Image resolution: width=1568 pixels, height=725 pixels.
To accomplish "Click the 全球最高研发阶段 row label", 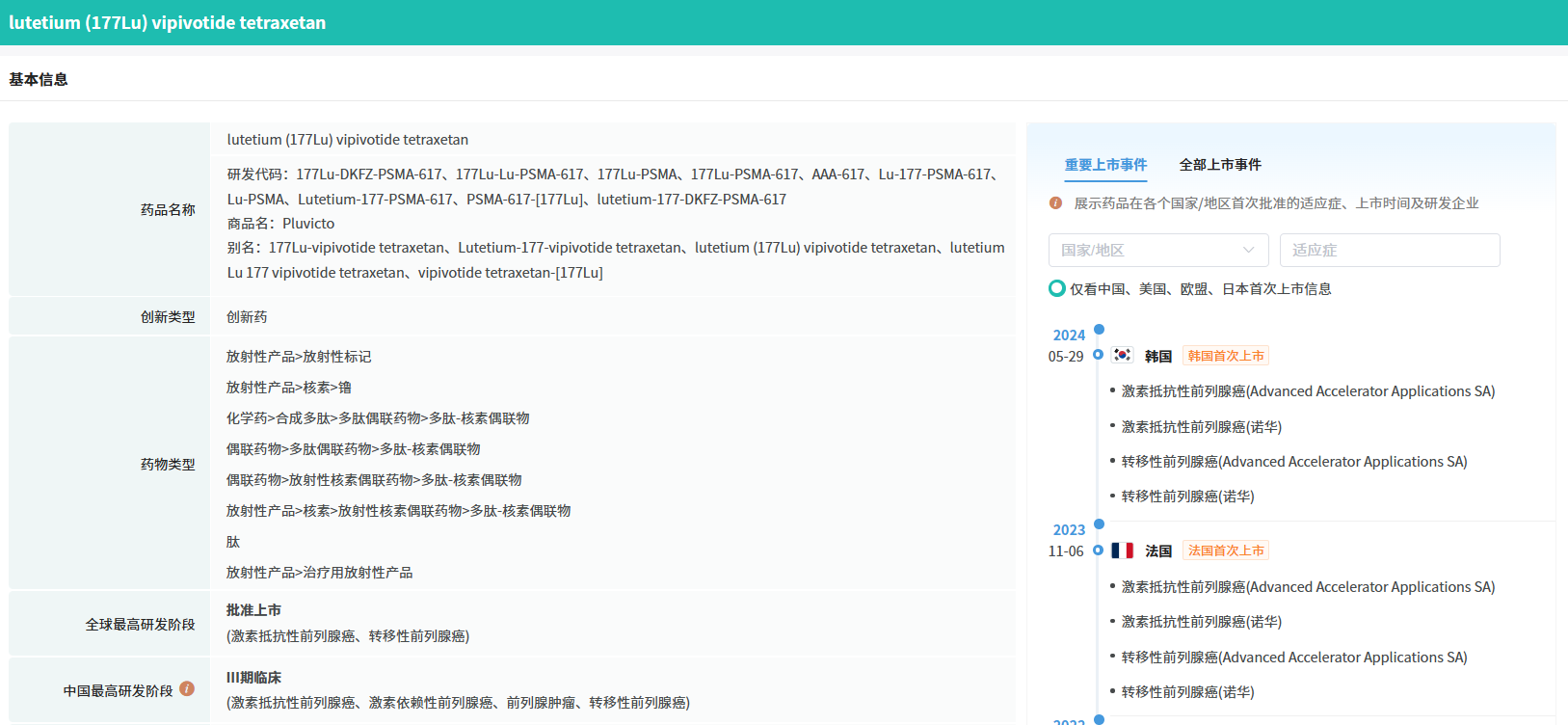I will pos(140,624).
